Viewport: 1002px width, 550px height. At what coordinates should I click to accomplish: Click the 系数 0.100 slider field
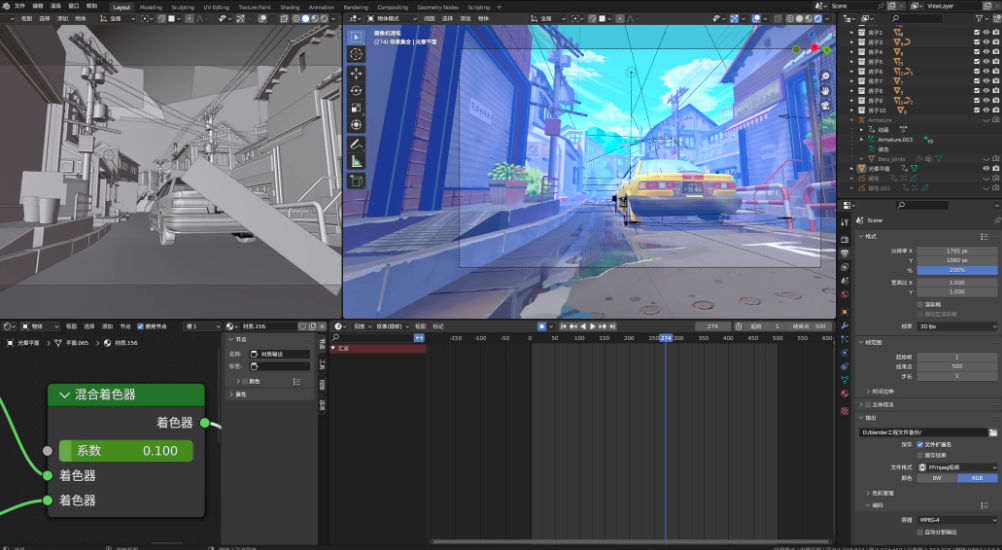pyautogui.click(x=126, y=451)
